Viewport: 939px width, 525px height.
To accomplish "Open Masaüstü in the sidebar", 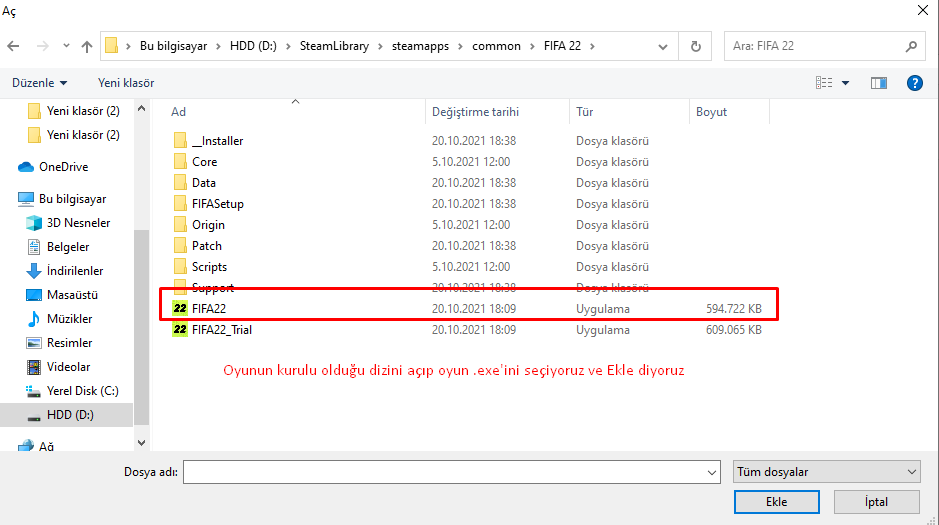I will click(72, 295).
